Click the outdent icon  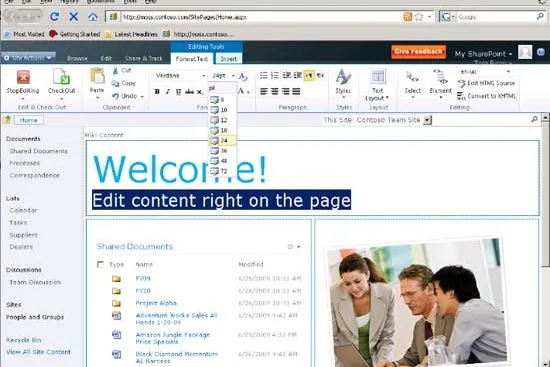[287, 75]
